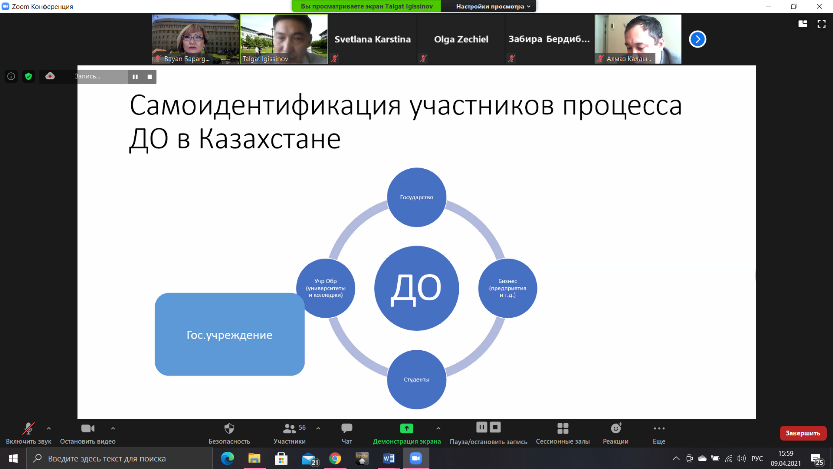
Task: Click the green encryption shield icon
Action: coord(28,76)
